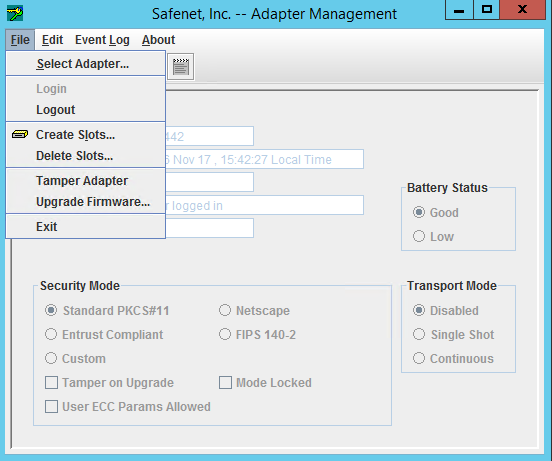The width and height of the screenshot is (552, 461).
Task: Click Exit in the File menu
Action: coord(86,227)
